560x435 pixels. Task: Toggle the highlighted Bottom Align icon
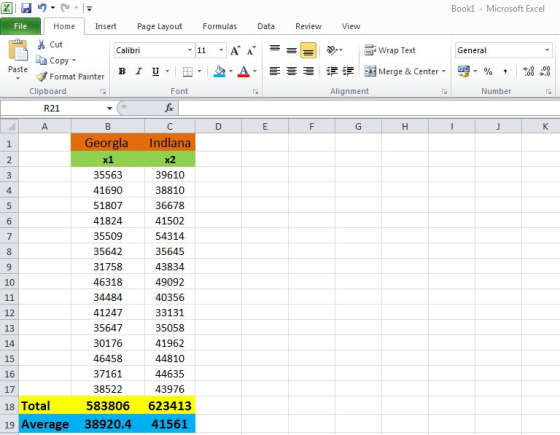point(308,50)
